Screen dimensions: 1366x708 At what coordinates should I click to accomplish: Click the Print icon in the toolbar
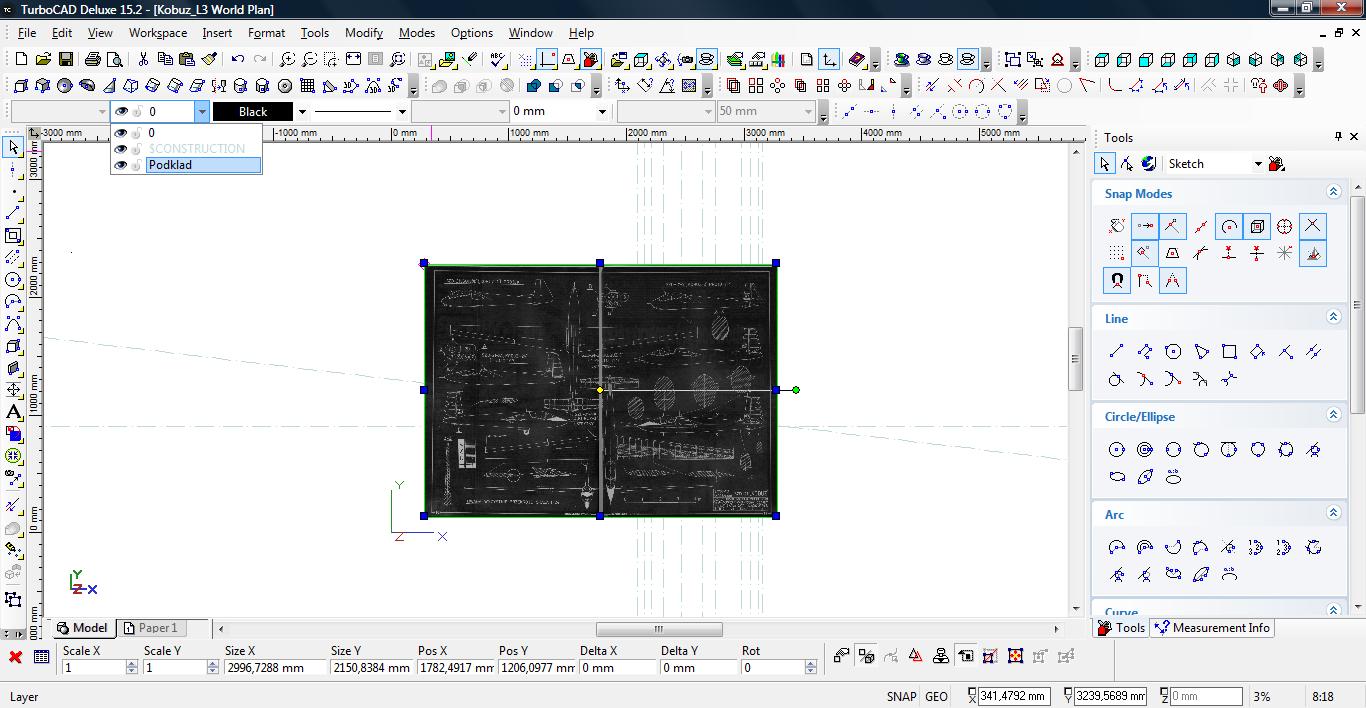pyautogui.click(x=93, y=60)
